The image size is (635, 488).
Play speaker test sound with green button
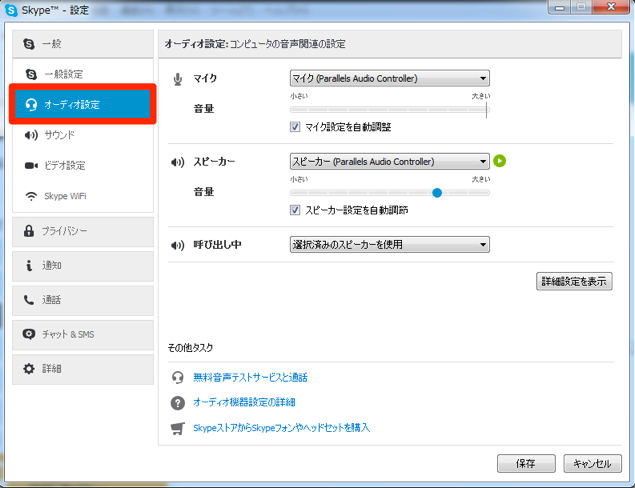coord(499,161)
